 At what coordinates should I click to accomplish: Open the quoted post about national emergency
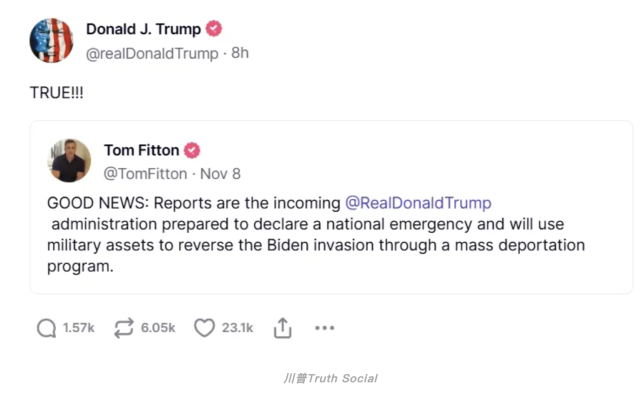point(331,207)
